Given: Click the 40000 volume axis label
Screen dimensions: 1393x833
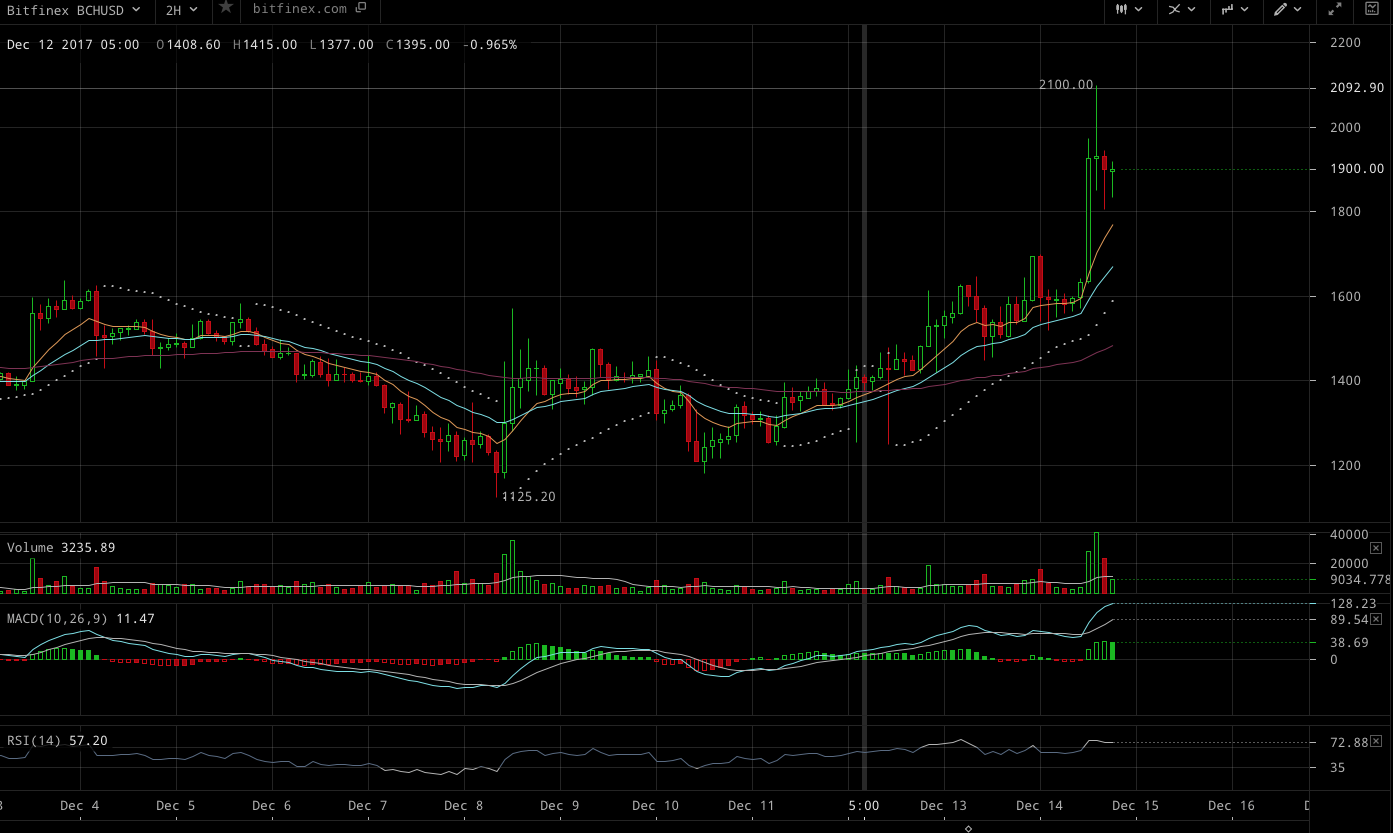Looking at the screenshot, I should [1349, 536].
